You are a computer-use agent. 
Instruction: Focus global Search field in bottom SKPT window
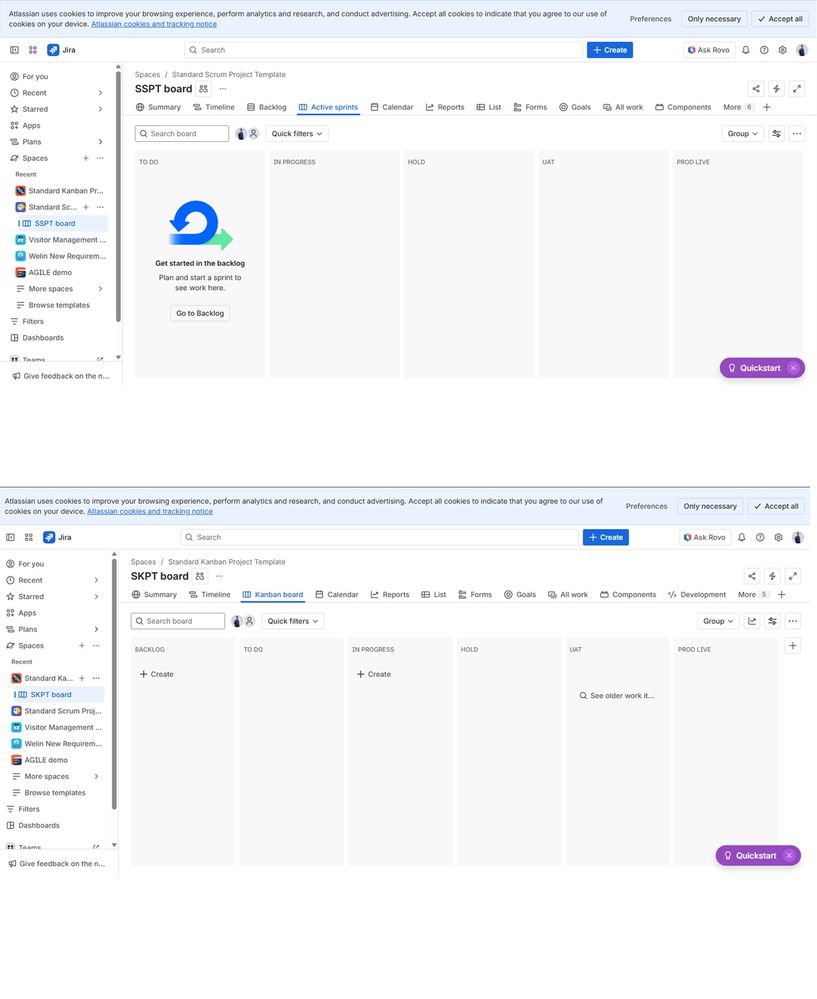(x=379, y=537)
